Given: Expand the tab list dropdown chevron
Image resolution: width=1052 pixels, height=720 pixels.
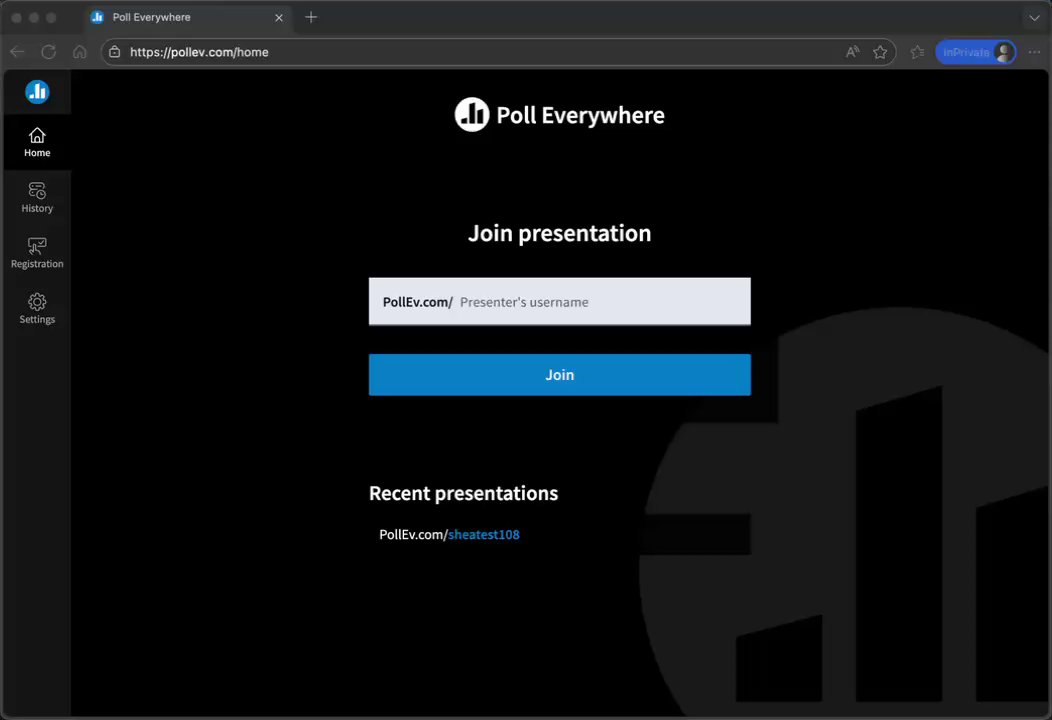Looking at the screenshot, I should [x=1035, y=17].
